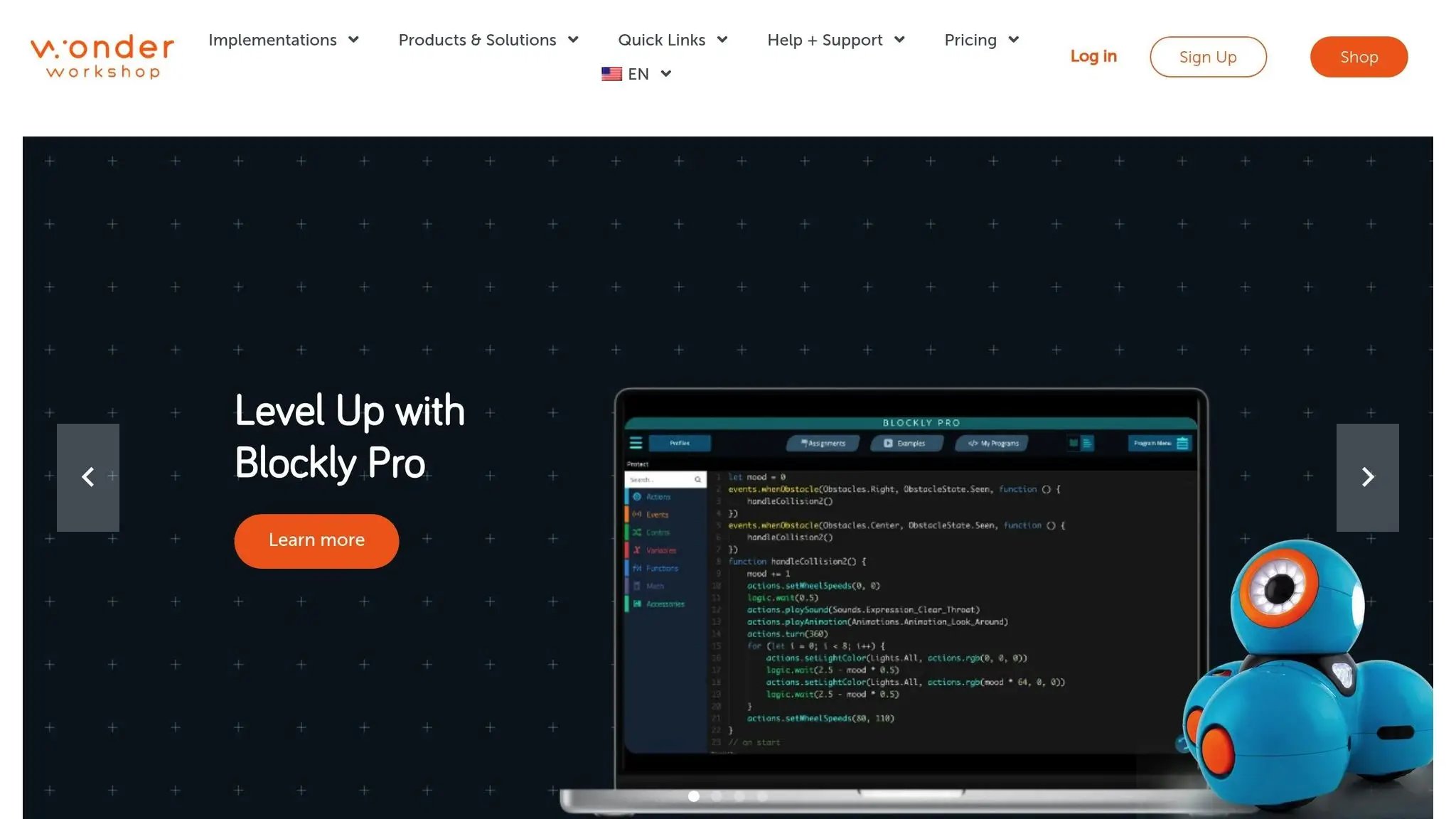Open the EN language selector chevron
The height and width of the screenshot is (819, 1456).
click(x=666, y=74)
